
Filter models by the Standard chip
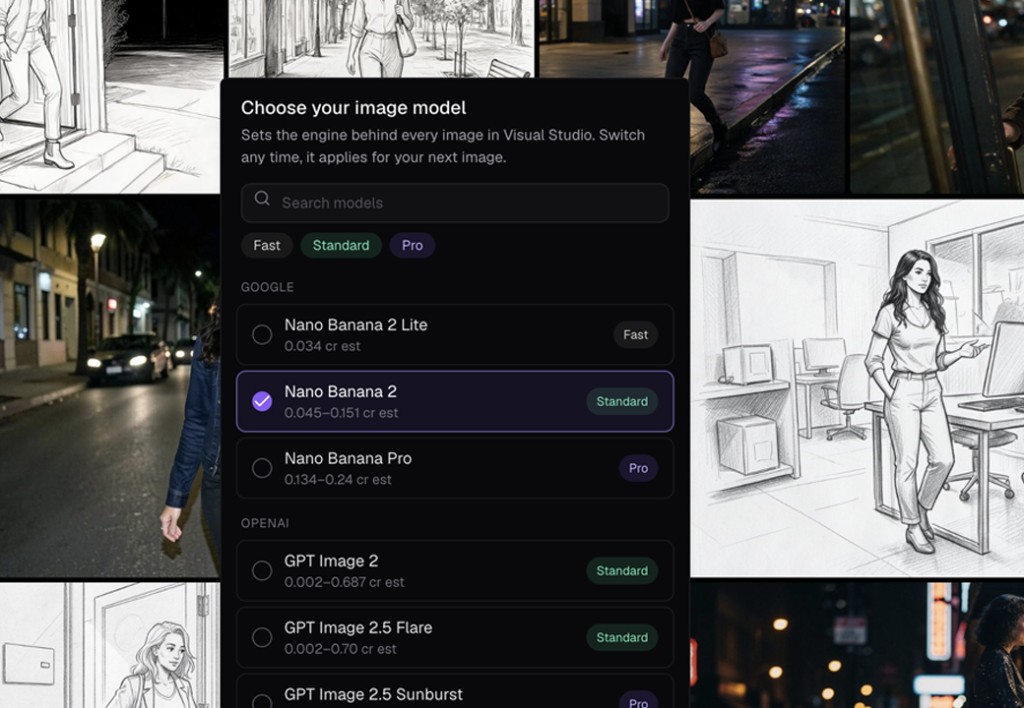coord(341,246)
